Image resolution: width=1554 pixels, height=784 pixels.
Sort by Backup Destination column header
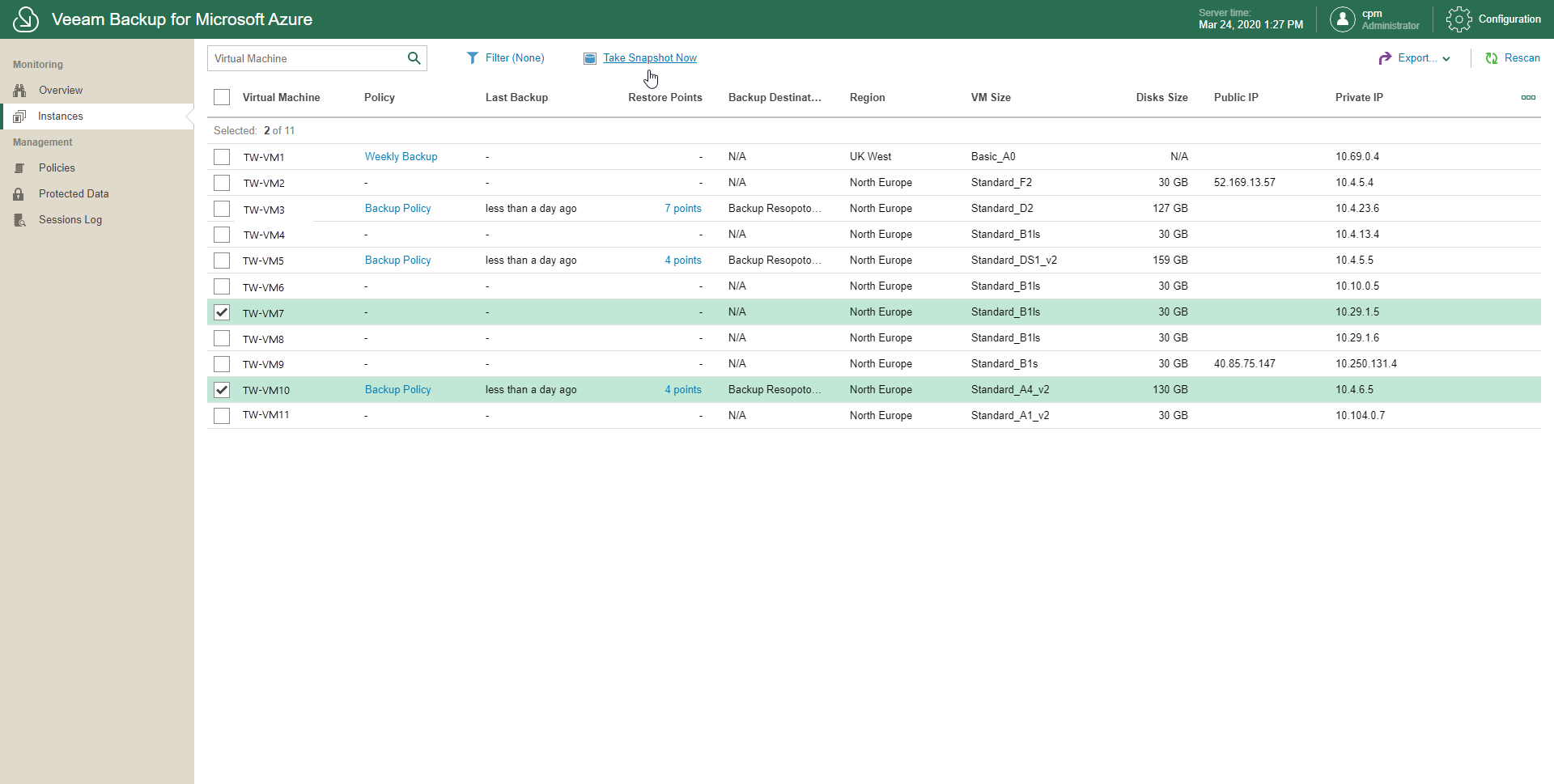click(x=775, y=97)
